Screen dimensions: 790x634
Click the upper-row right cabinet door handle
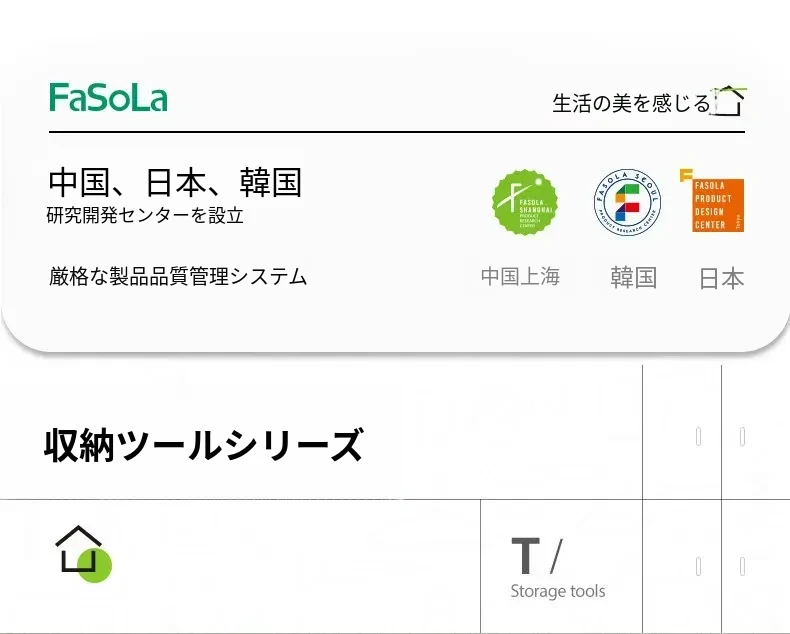click(742, 436)
